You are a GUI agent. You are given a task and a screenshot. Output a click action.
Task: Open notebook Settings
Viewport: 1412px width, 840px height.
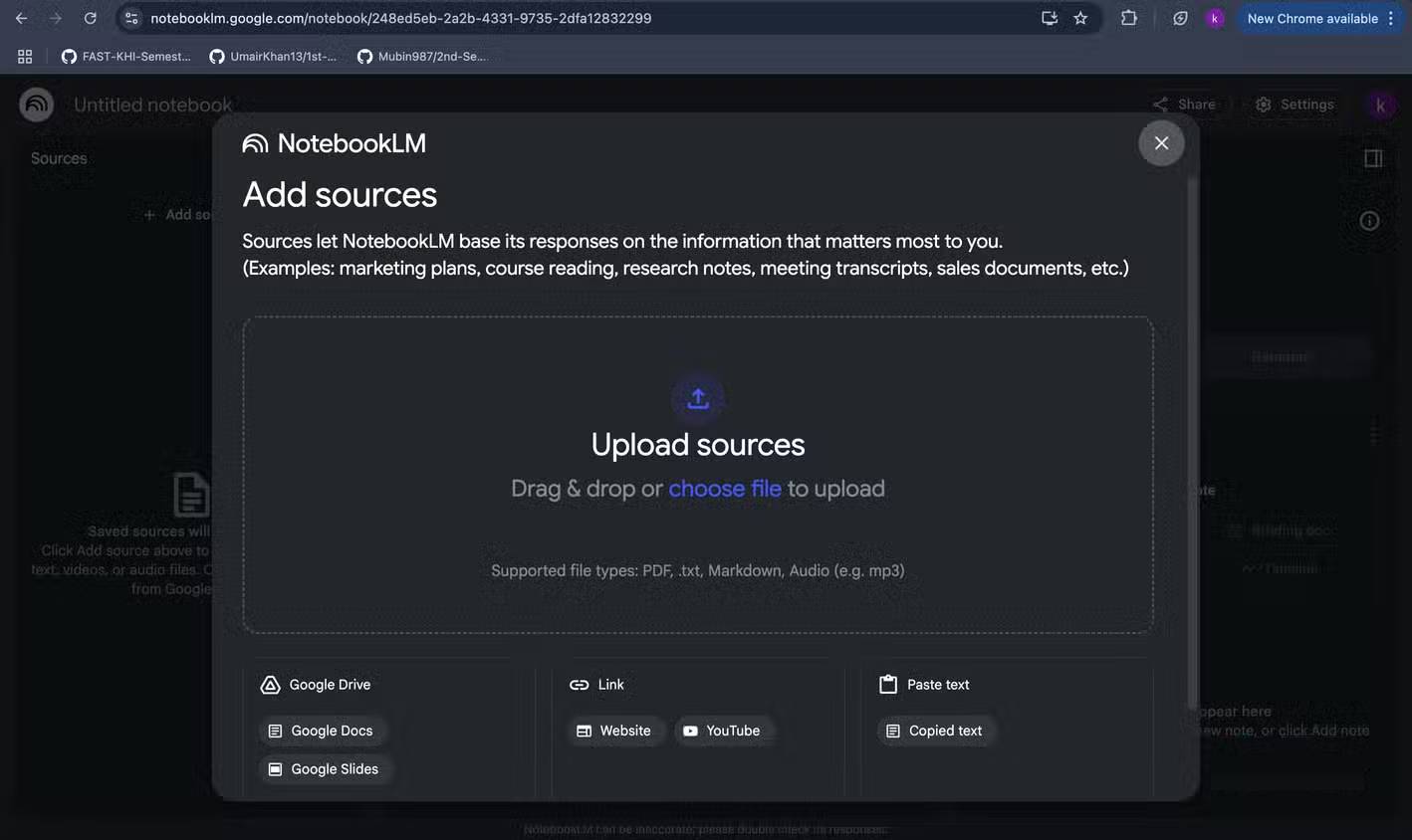(1294, 105)
